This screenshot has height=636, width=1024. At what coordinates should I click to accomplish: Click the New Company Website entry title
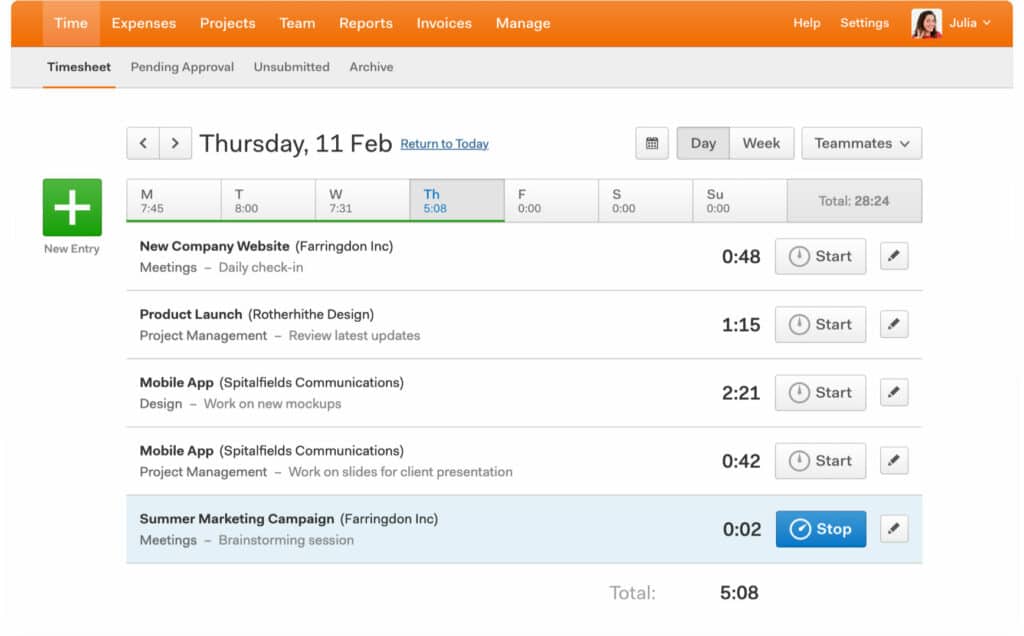click(x=214, y=246)
